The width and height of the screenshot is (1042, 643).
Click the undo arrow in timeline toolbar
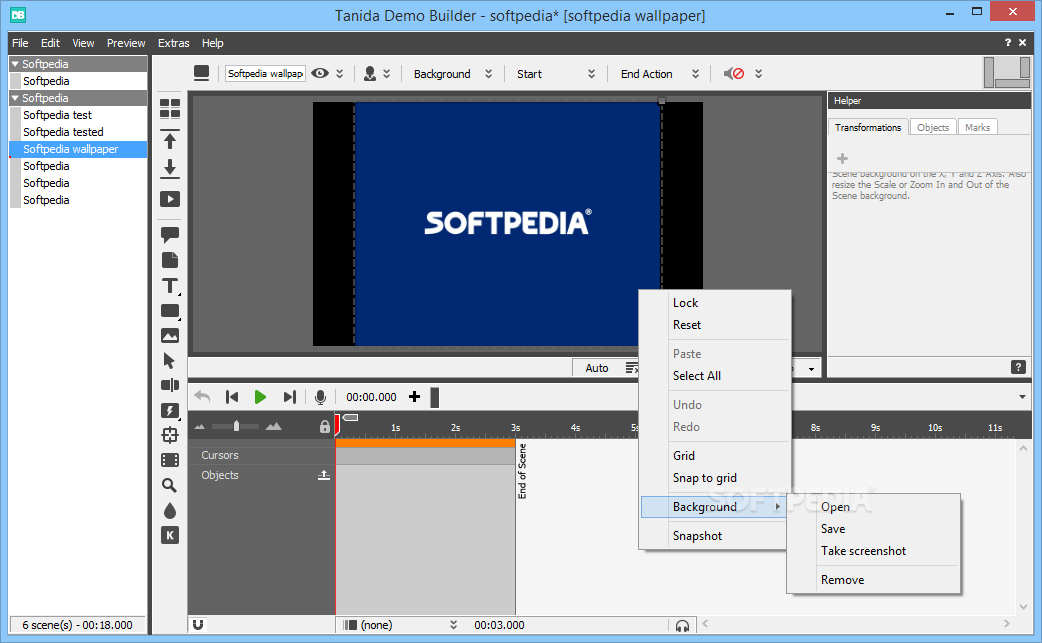click(202, 397)
